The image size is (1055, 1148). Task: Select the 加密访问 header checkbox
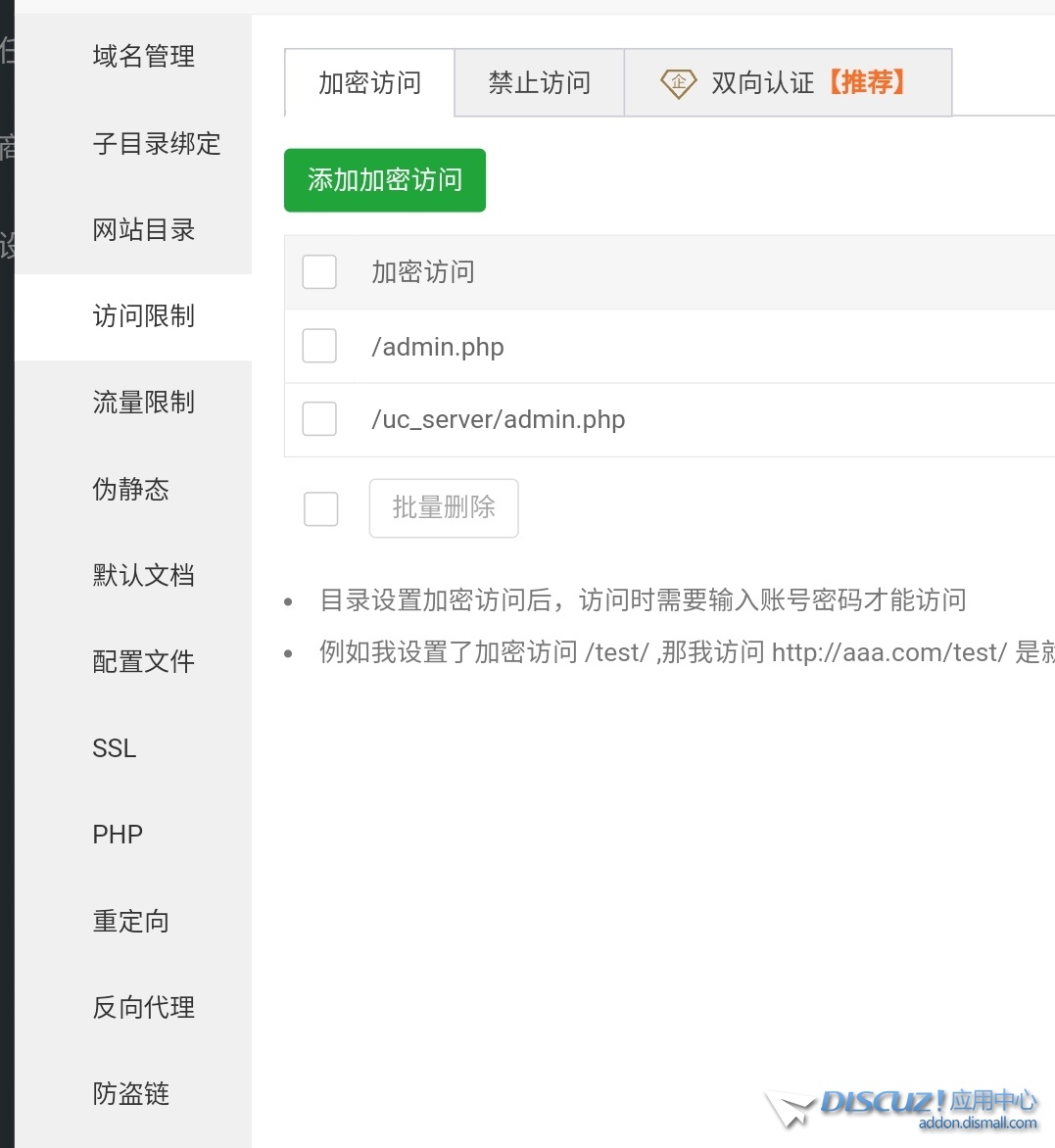pyautogui.click(x=319, y=272)
